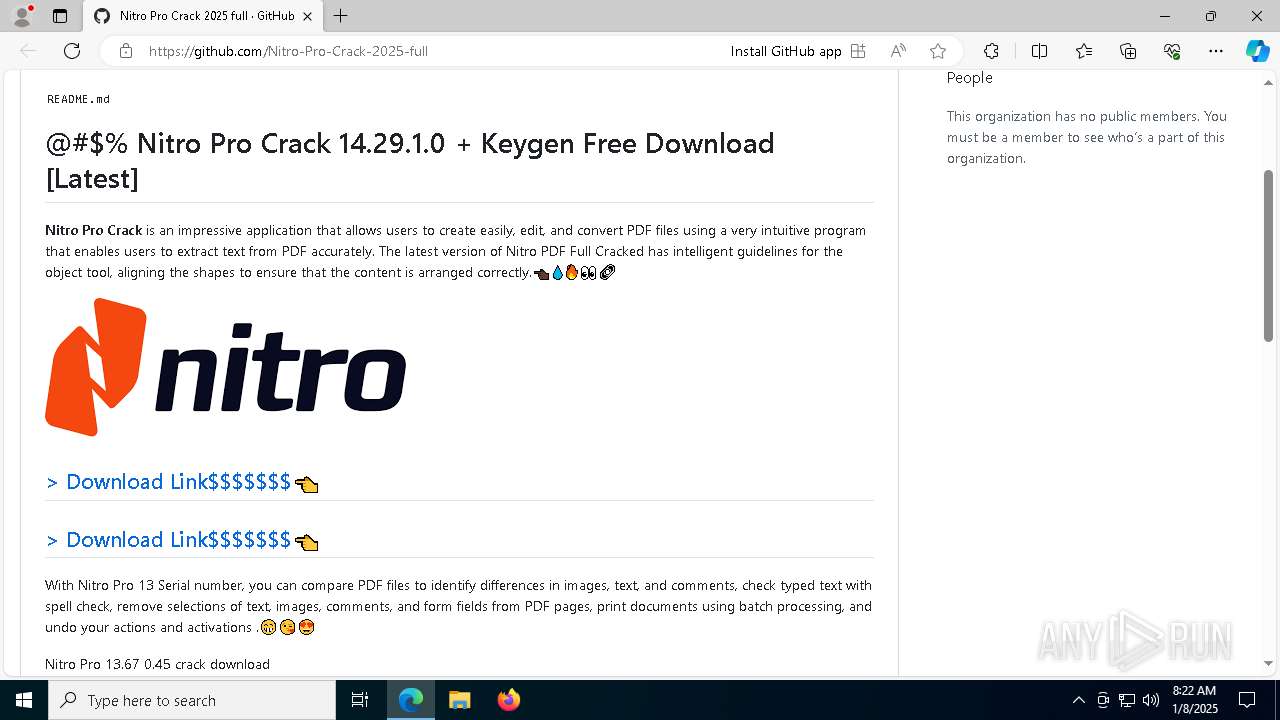1280x720 pixels.
Task: Open File Explorer from the taskbar
Action: pos(459,700)
